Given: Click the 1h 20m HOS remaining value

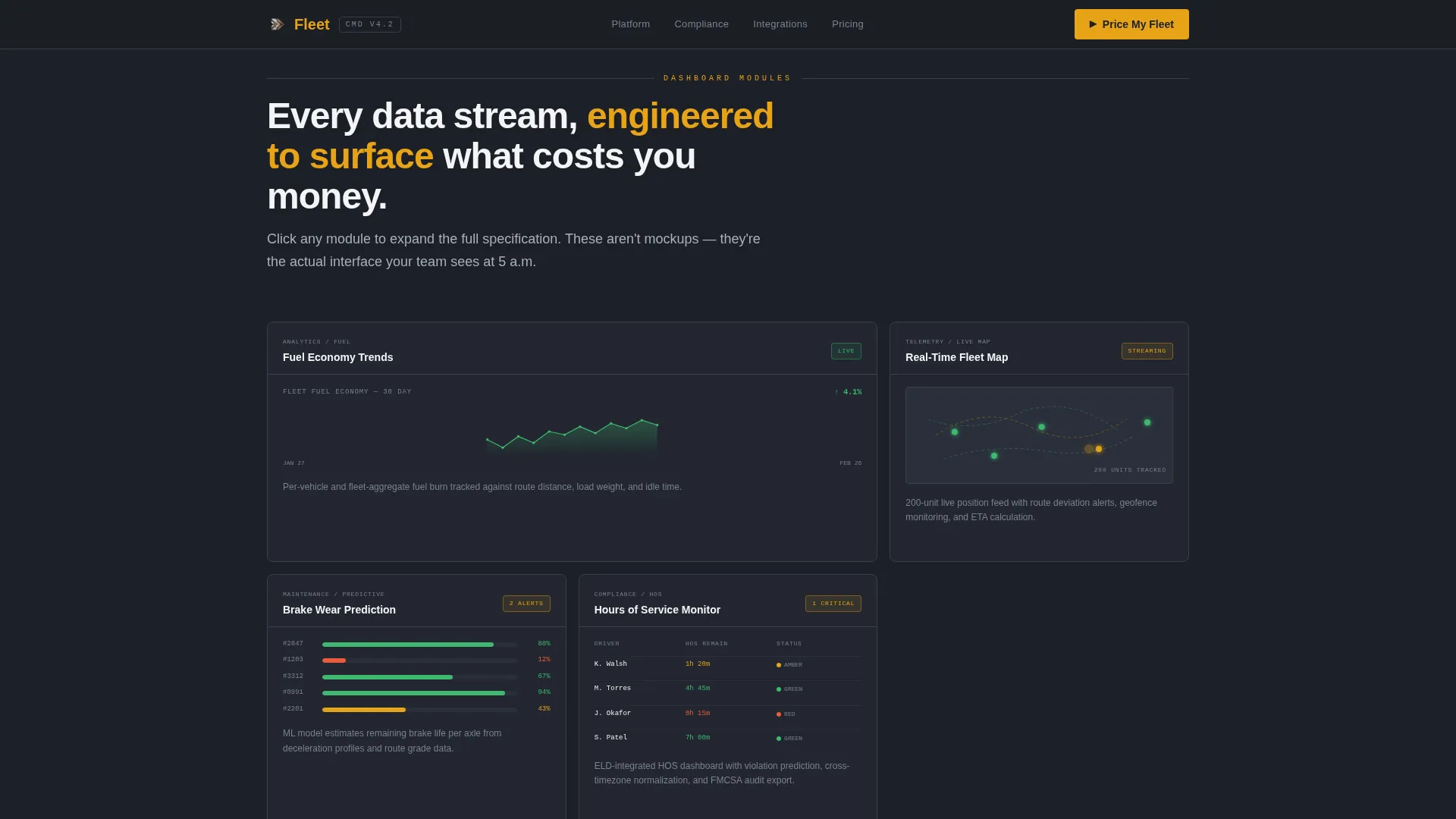Looking at the screenshot, I should point(698,664).
